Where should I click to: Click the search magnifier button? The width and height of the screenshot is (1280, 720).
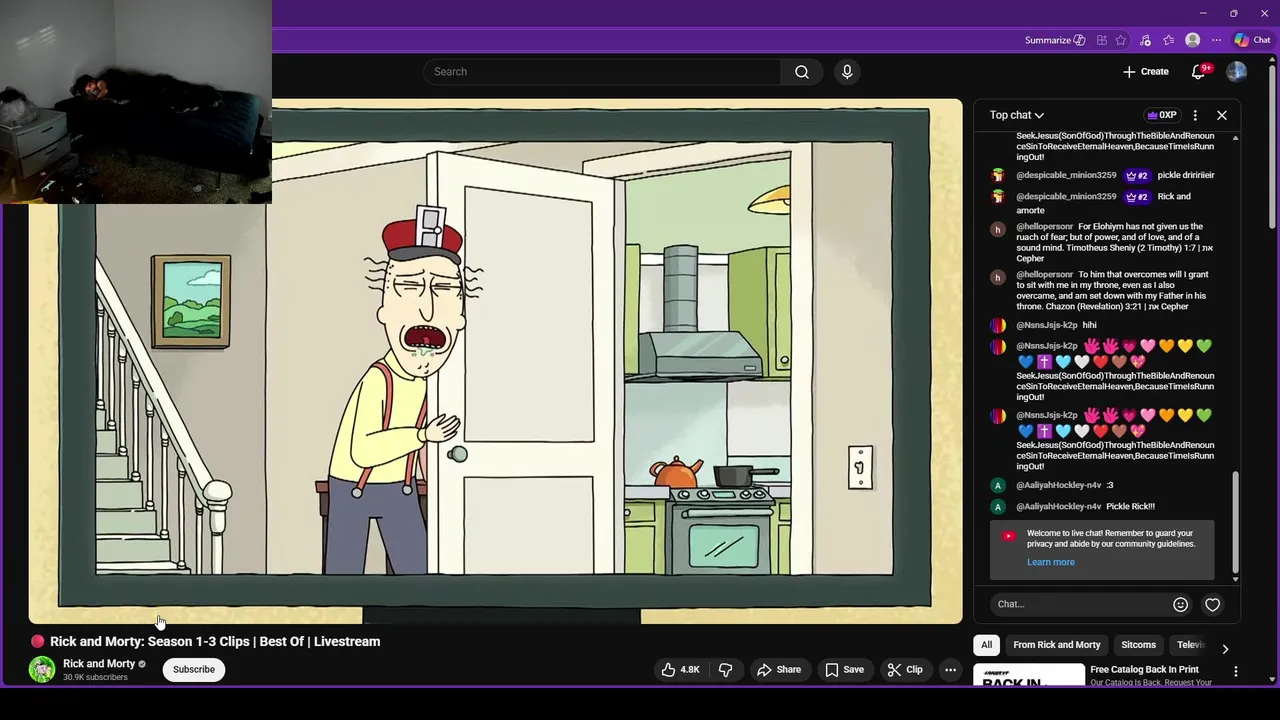pos(801,72)
